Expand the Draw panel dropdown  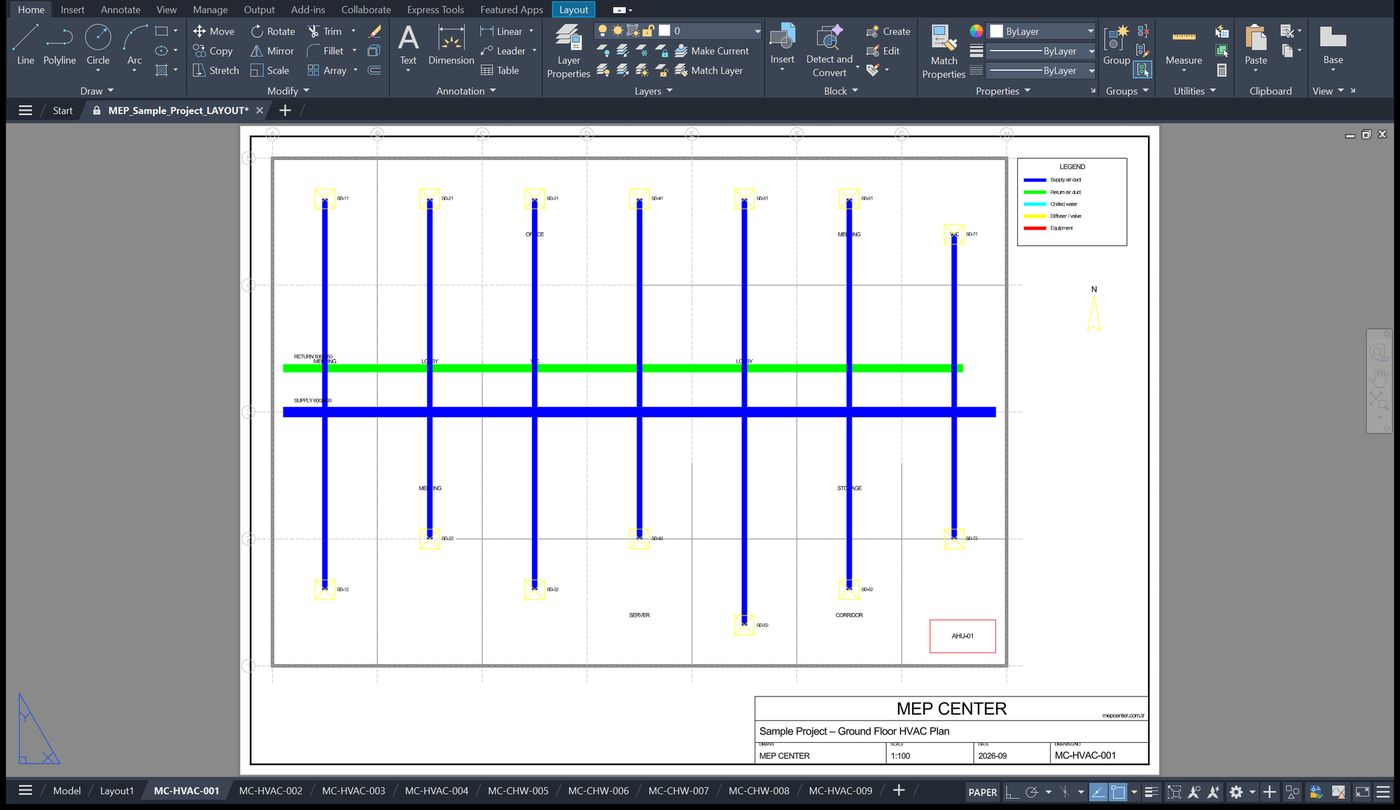coord(97,91)
